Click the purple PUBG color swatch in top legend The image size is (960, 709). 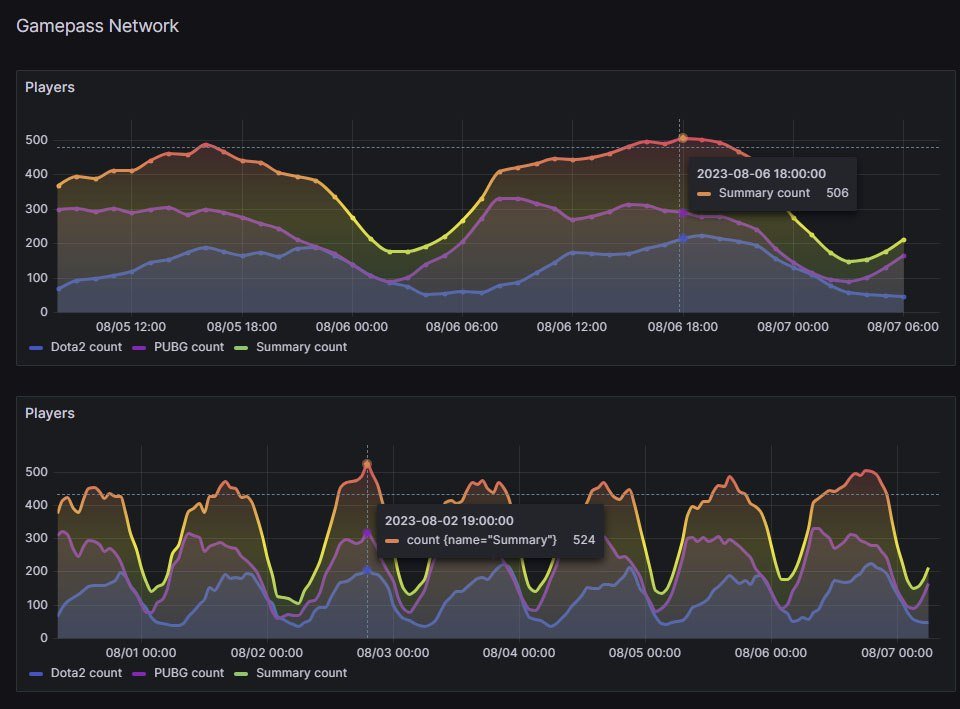139,348
